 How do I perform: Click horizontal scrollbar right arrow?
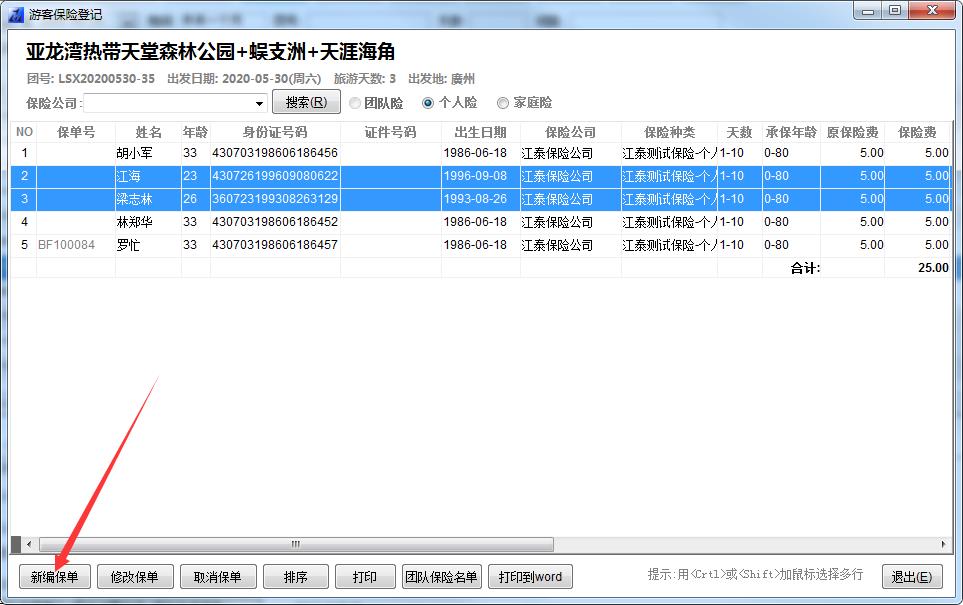(945, 545)
